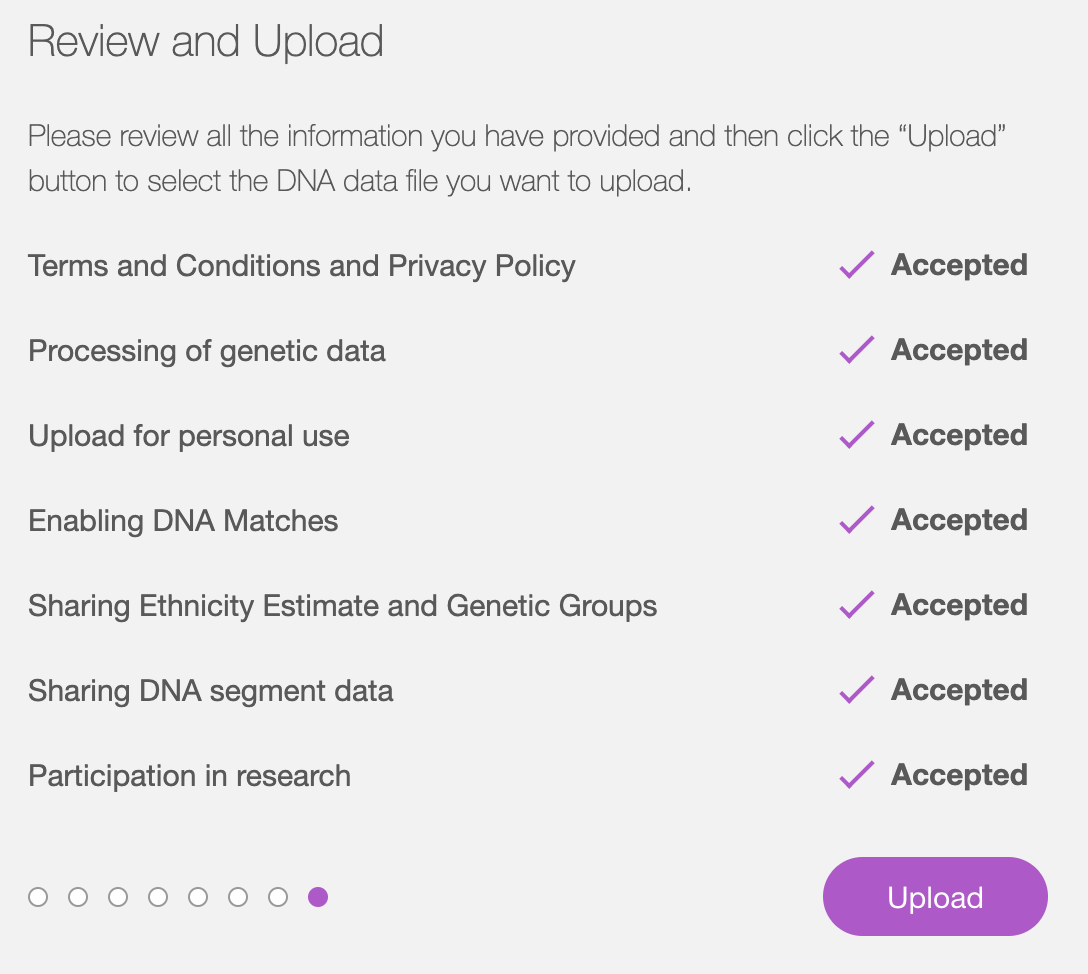Select the fourth pagination dot
The width and height of the screenshot is (1088, 974).
click(158, 897)
